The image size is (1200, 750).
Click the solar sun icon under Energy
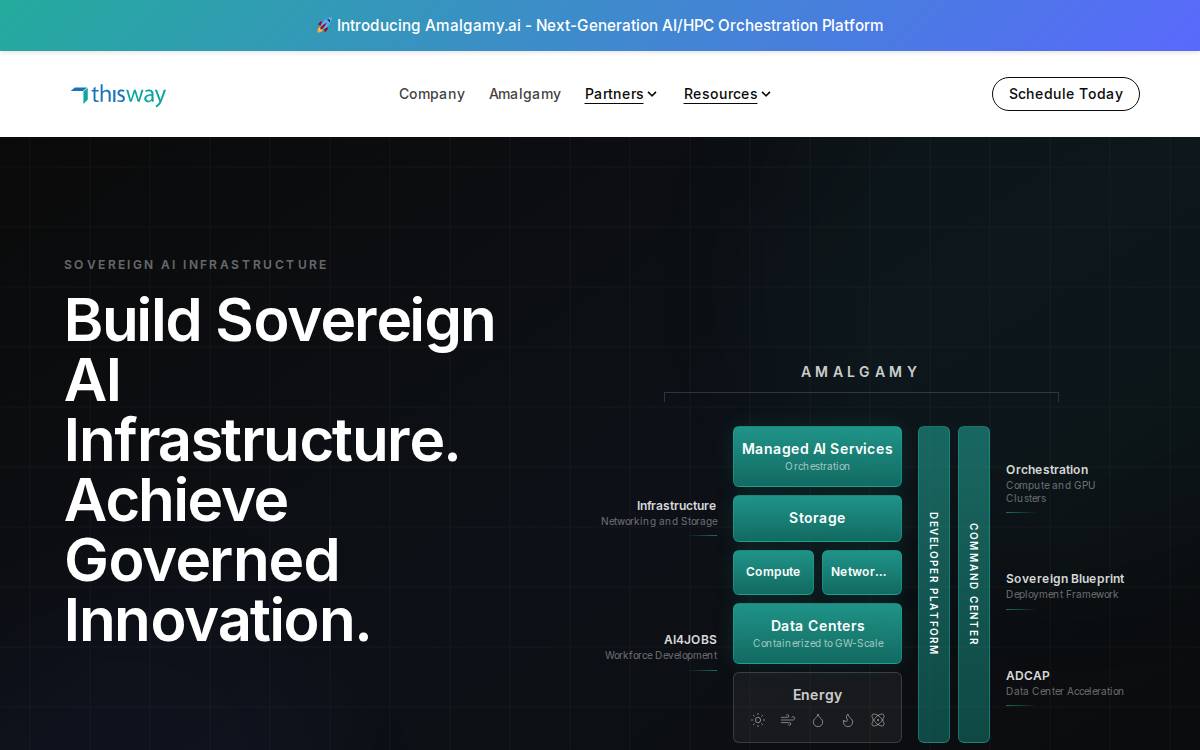[x=758, y=720]
